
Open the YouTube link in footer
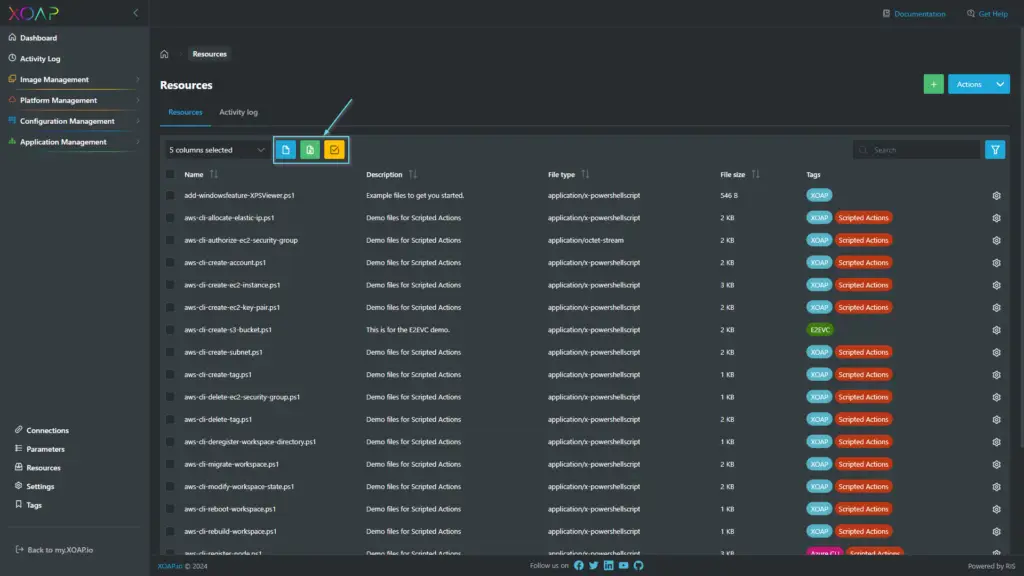[x=624, y=566]
